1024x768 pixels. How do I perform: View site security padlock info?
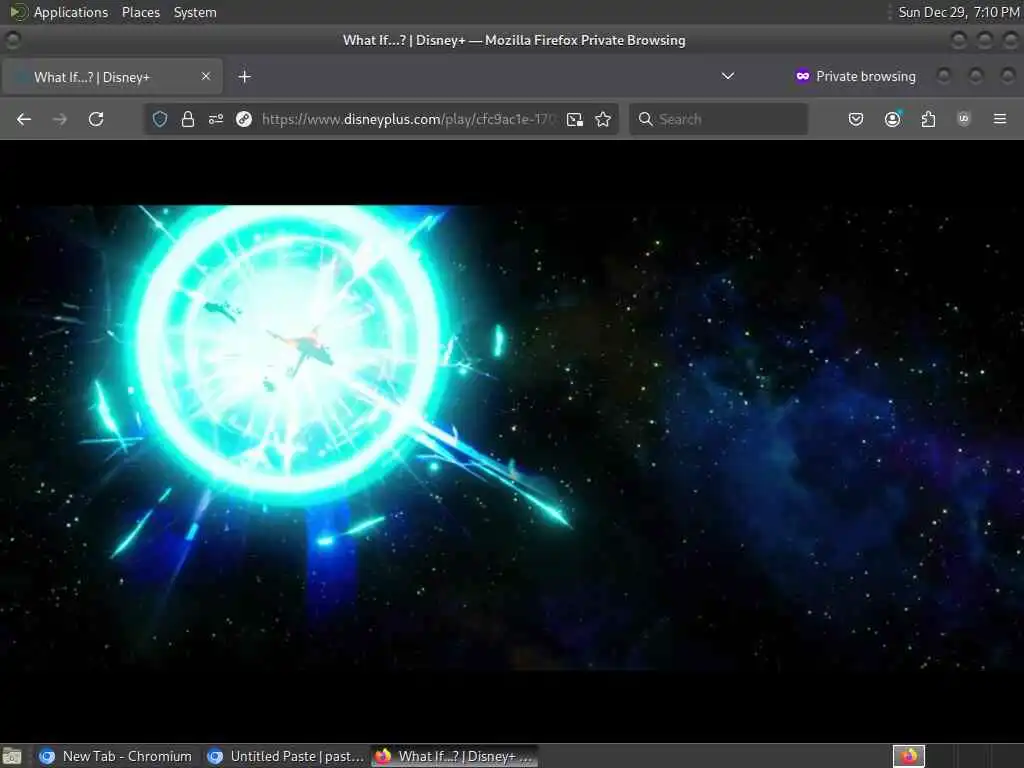click(x=188, y=119)
